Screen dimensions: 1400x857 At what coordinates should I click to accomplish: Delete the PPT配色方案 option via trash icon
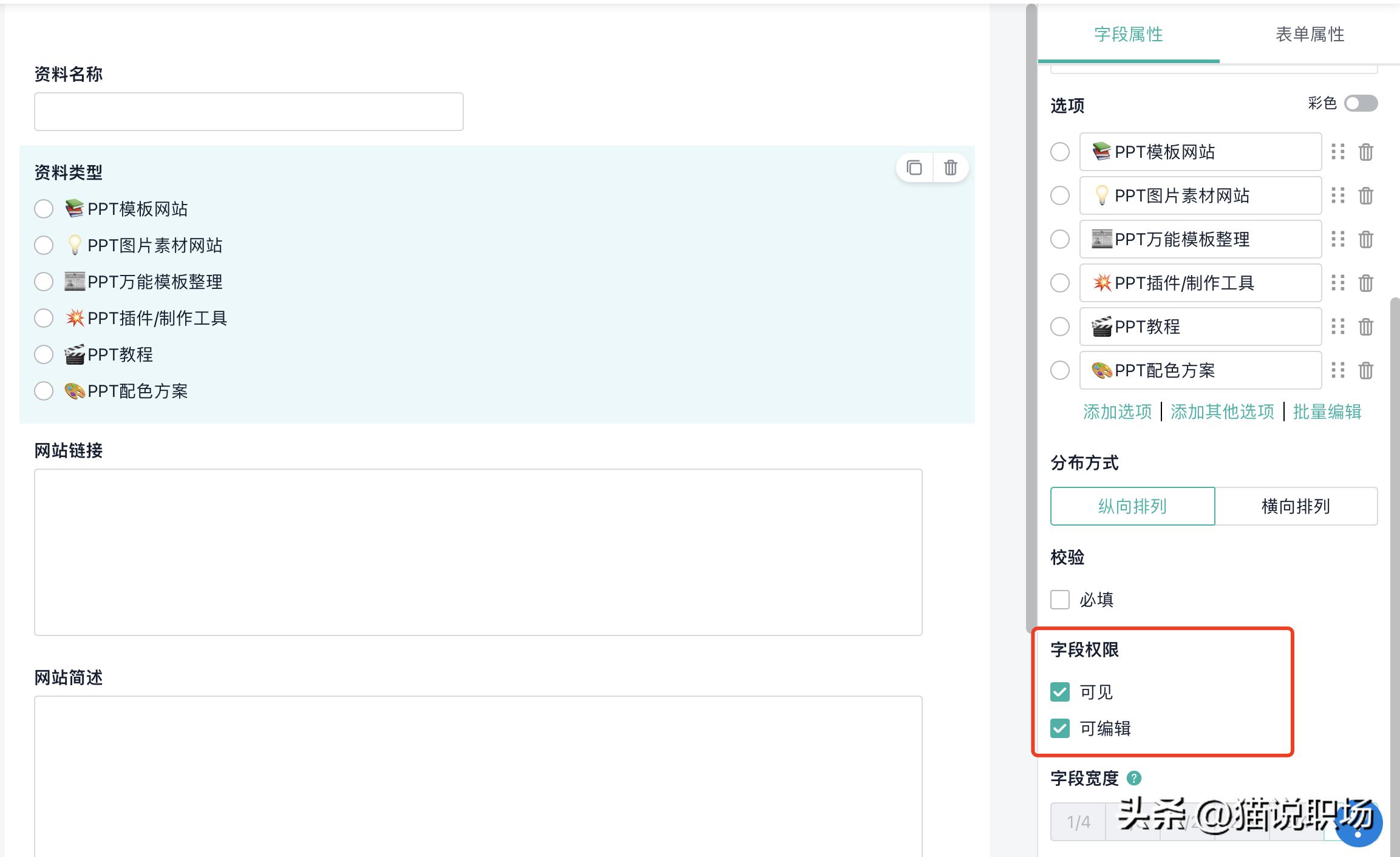tap(1365, 370)
